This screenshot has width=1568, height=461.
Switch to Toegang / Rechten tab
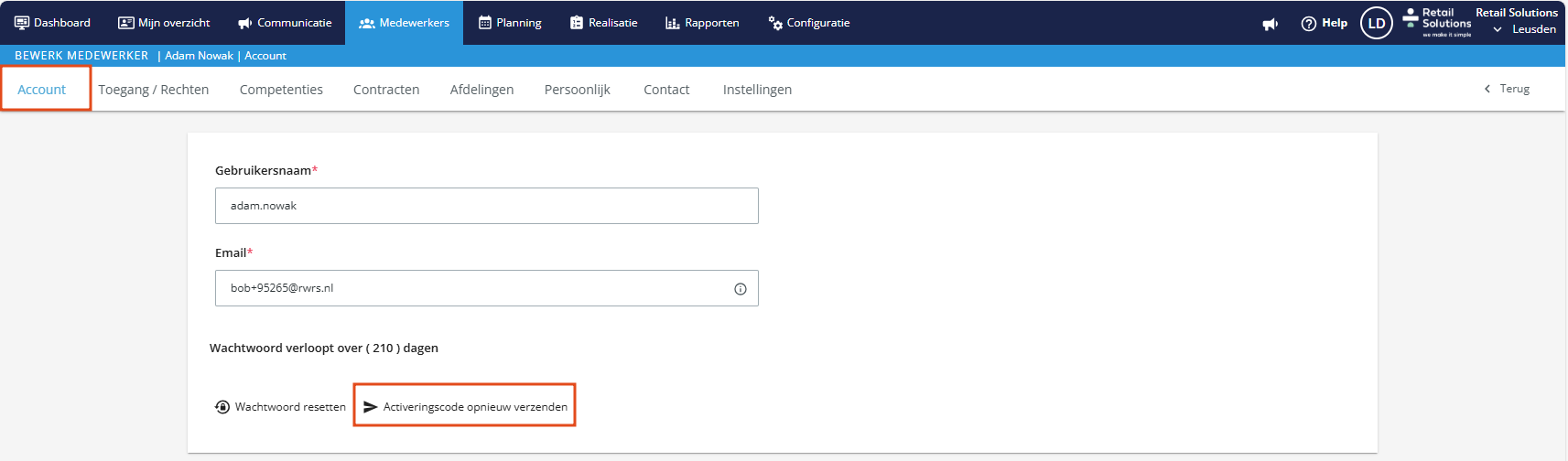(x=154, y=90)
